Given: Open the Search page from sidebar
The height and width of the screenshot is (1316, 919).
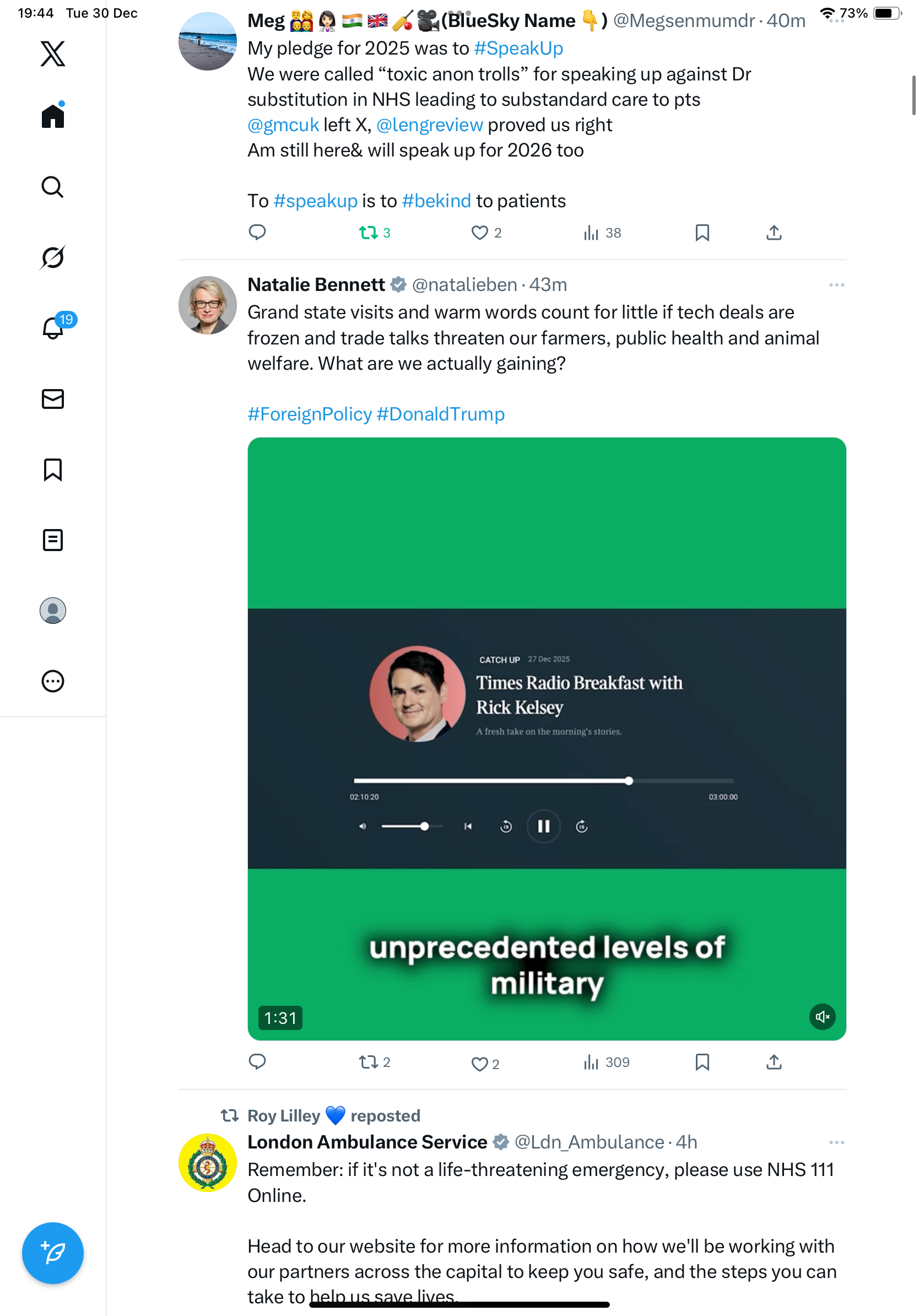Looking at the screenshot, I should point(53,187).
